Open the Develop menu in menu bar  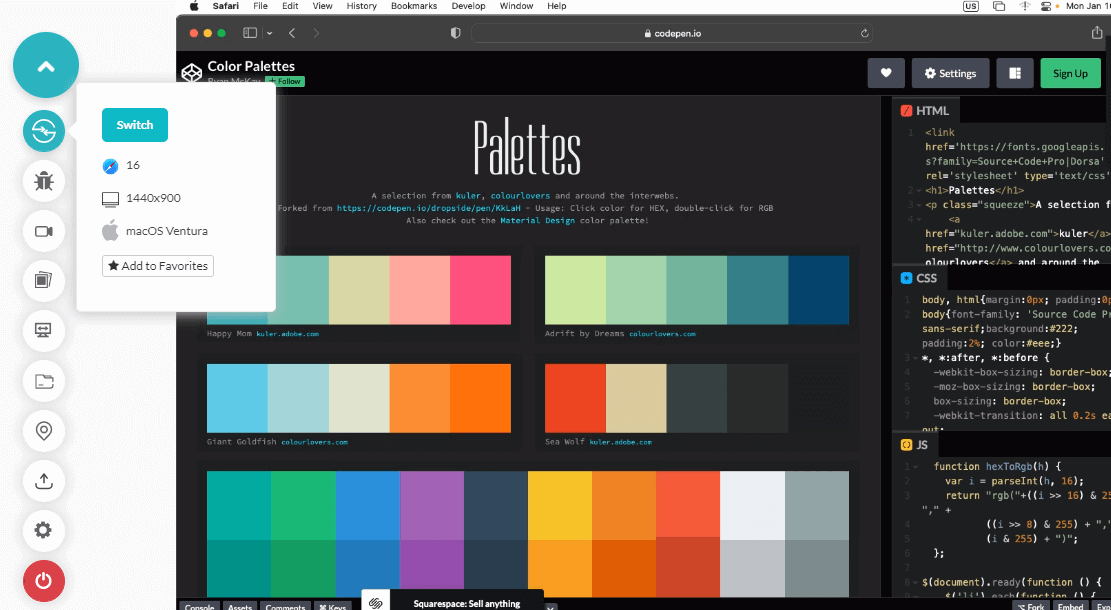tap(468, 6)
